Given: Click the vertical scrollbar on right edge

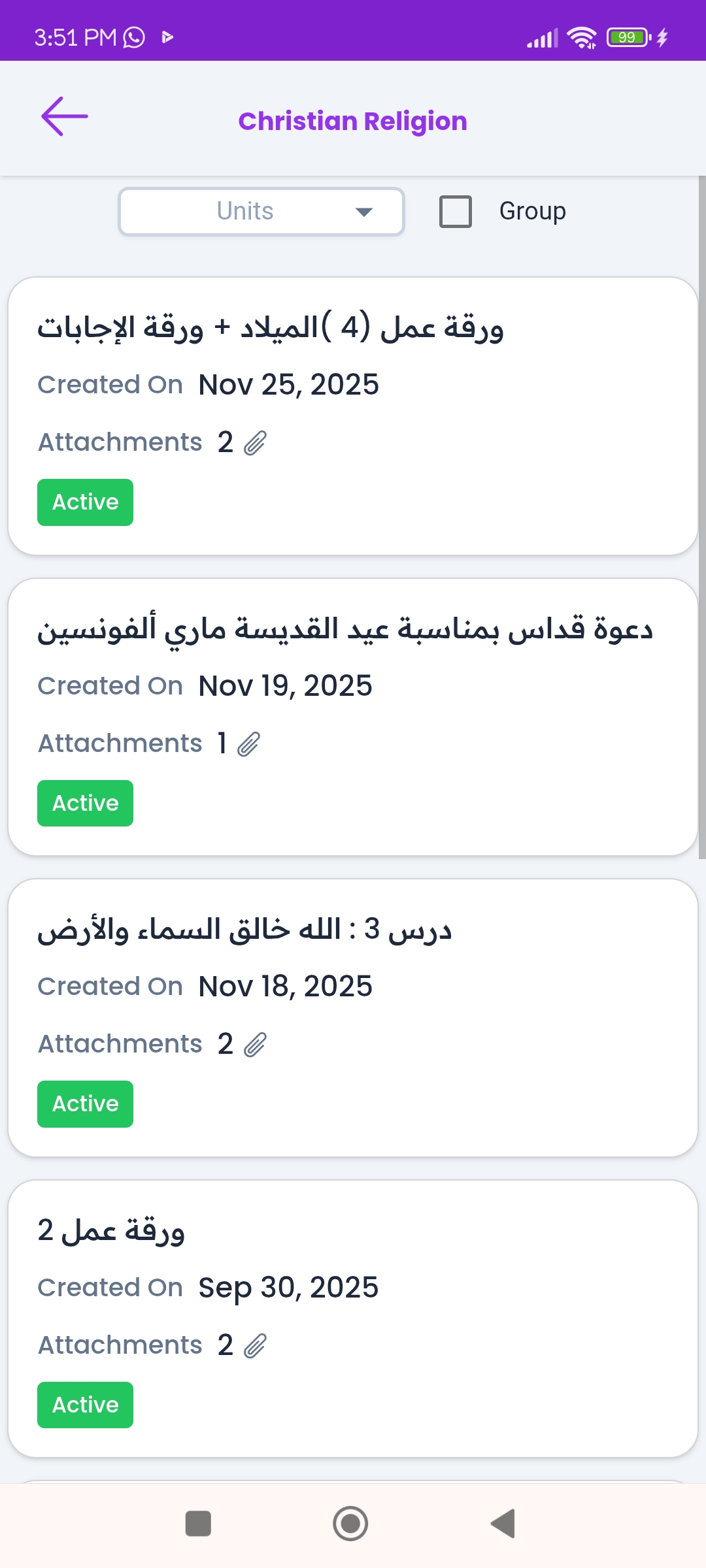Looking at the screenshot, I should click(x=702, y=516).
